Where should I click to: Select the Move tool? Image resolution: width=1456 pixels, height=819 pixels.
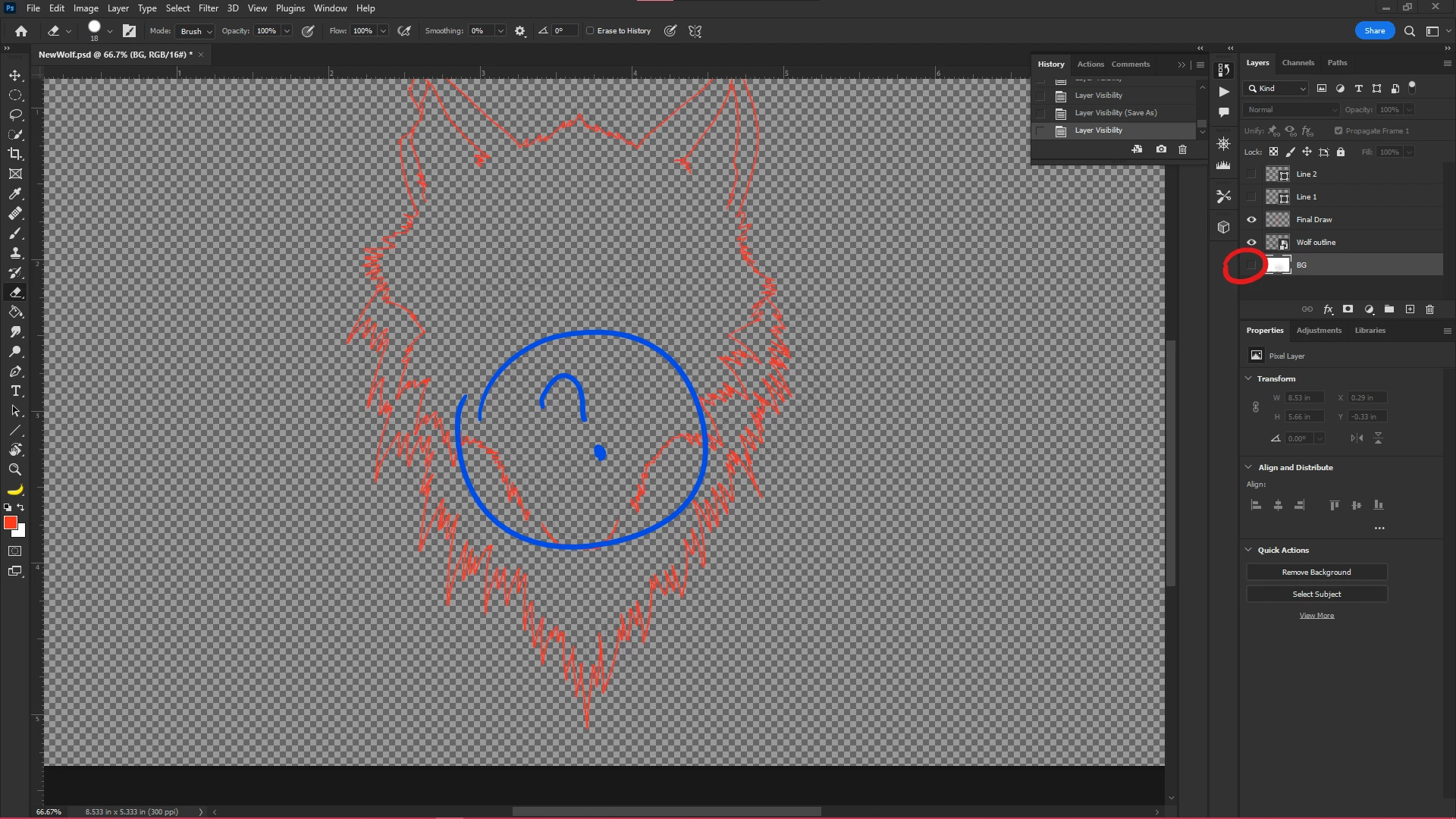tap(15, 76)
